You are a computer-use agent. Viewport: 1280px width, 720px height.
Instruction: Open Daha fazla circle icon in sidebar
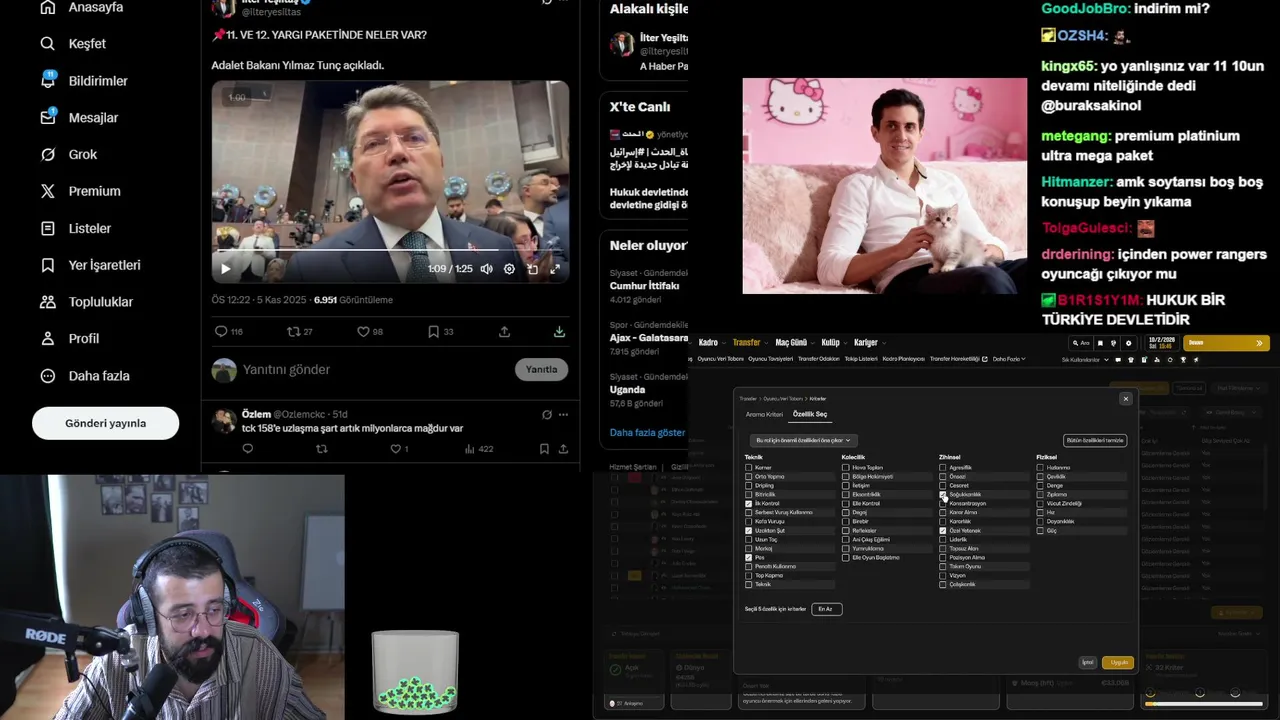(47, 376)
